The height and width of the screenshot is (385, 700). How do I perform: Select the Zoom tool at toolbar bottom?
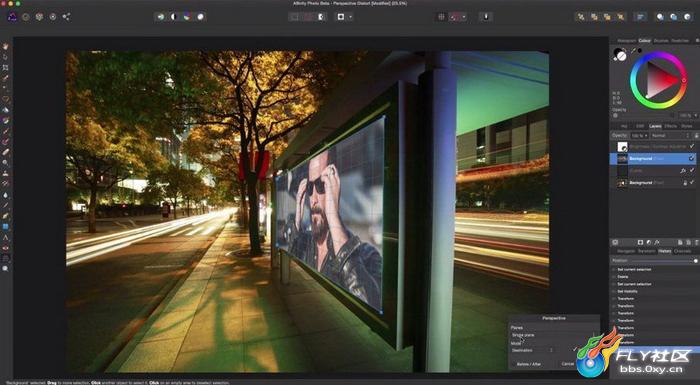coord(5,268)
